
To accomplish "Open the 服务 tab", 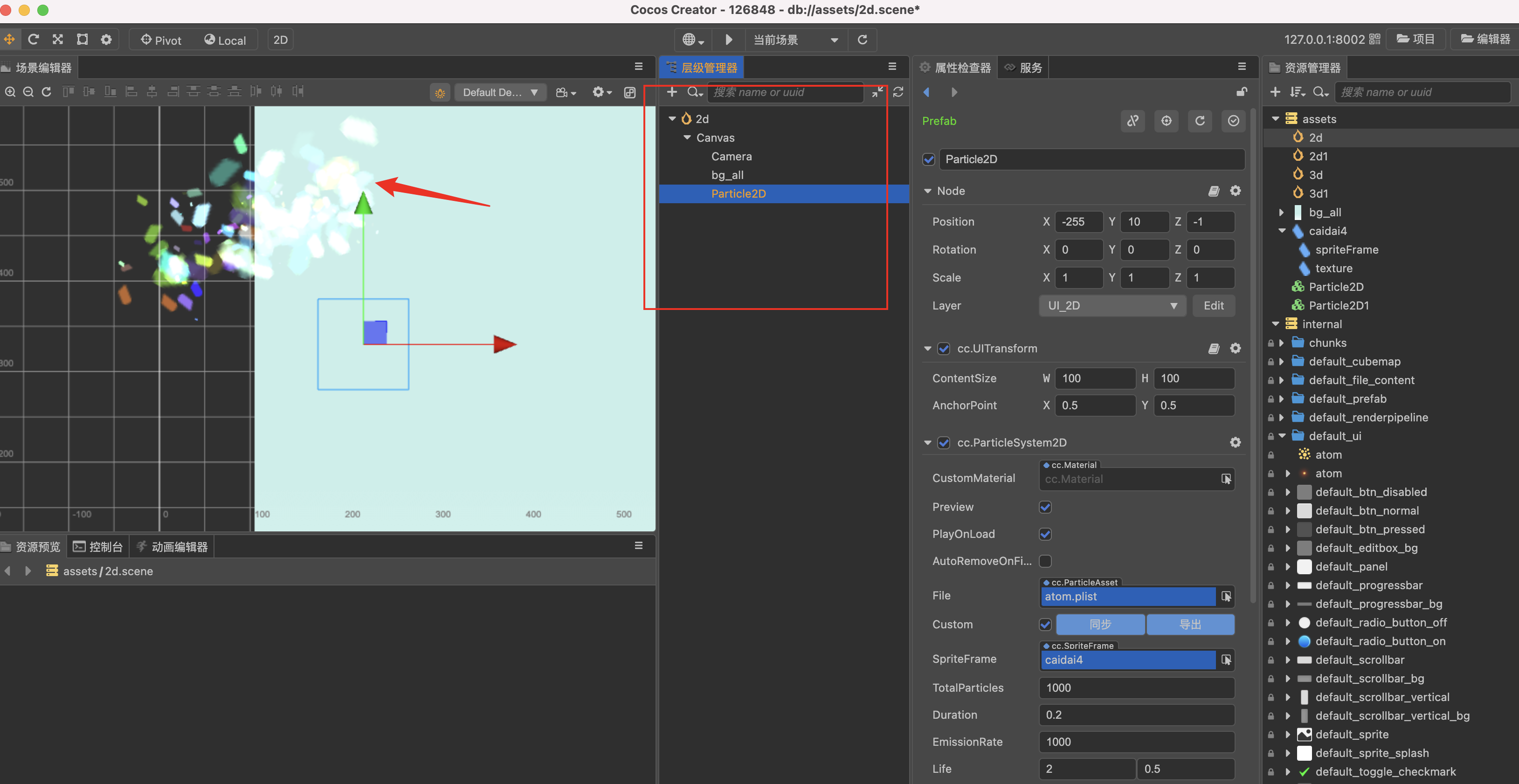I will tap(1024, 68).
